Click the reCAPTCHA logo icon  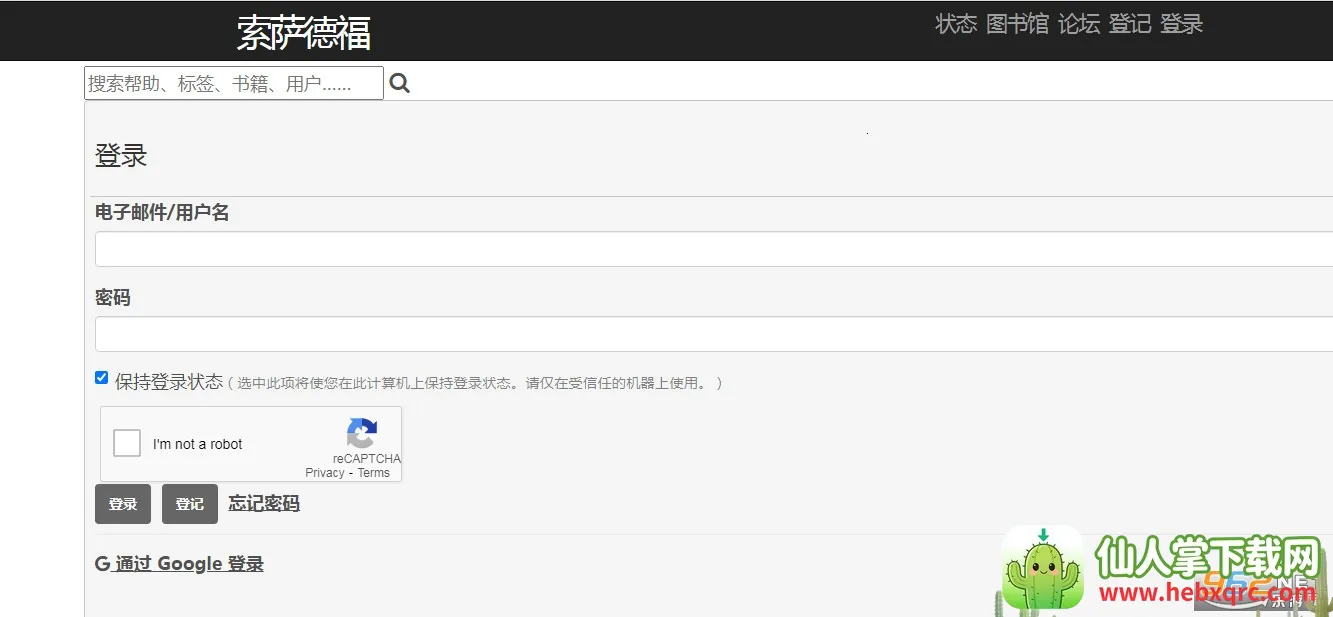click(x=362, y=433)
